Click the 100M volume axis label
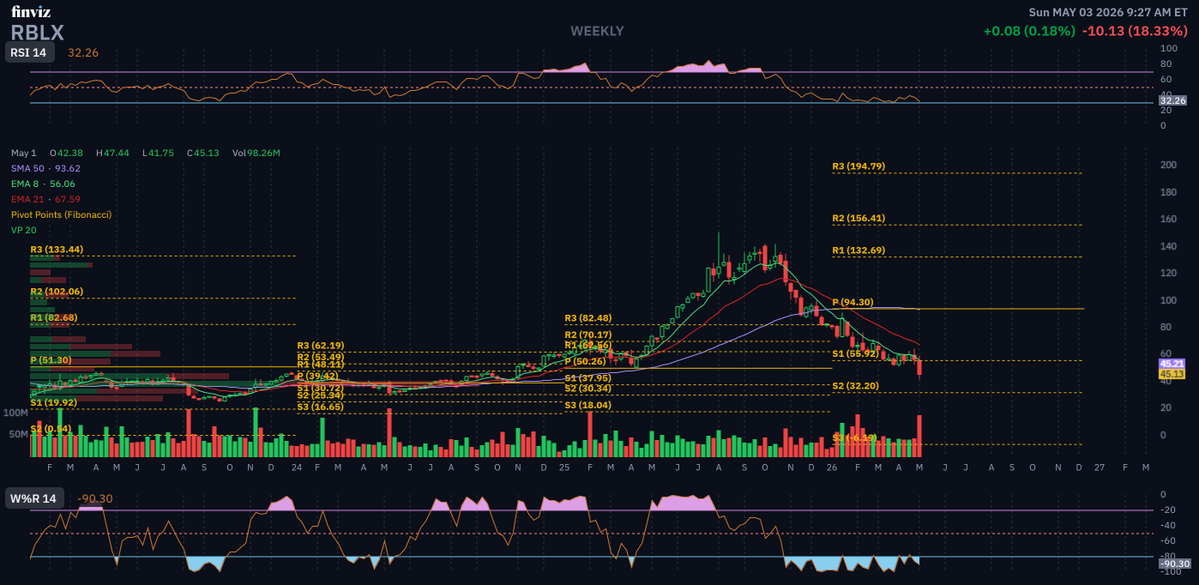This screenshot has width=1199, height=585. (15, 412)
